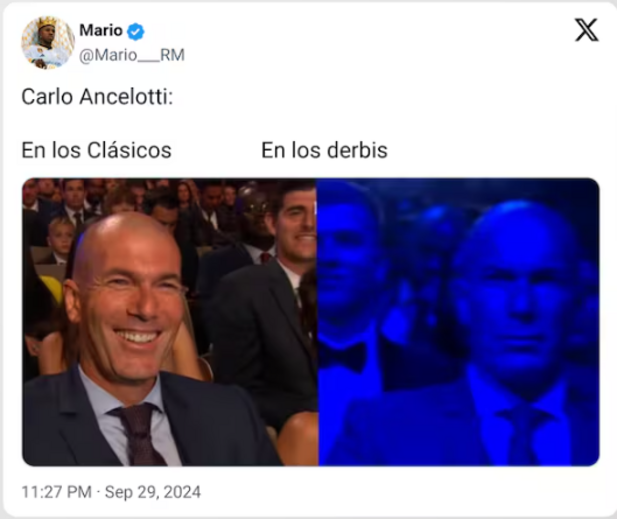This screenshot has height=519, width=617.
Task: Open the display name Mario
Action: [x=101, y=31]
